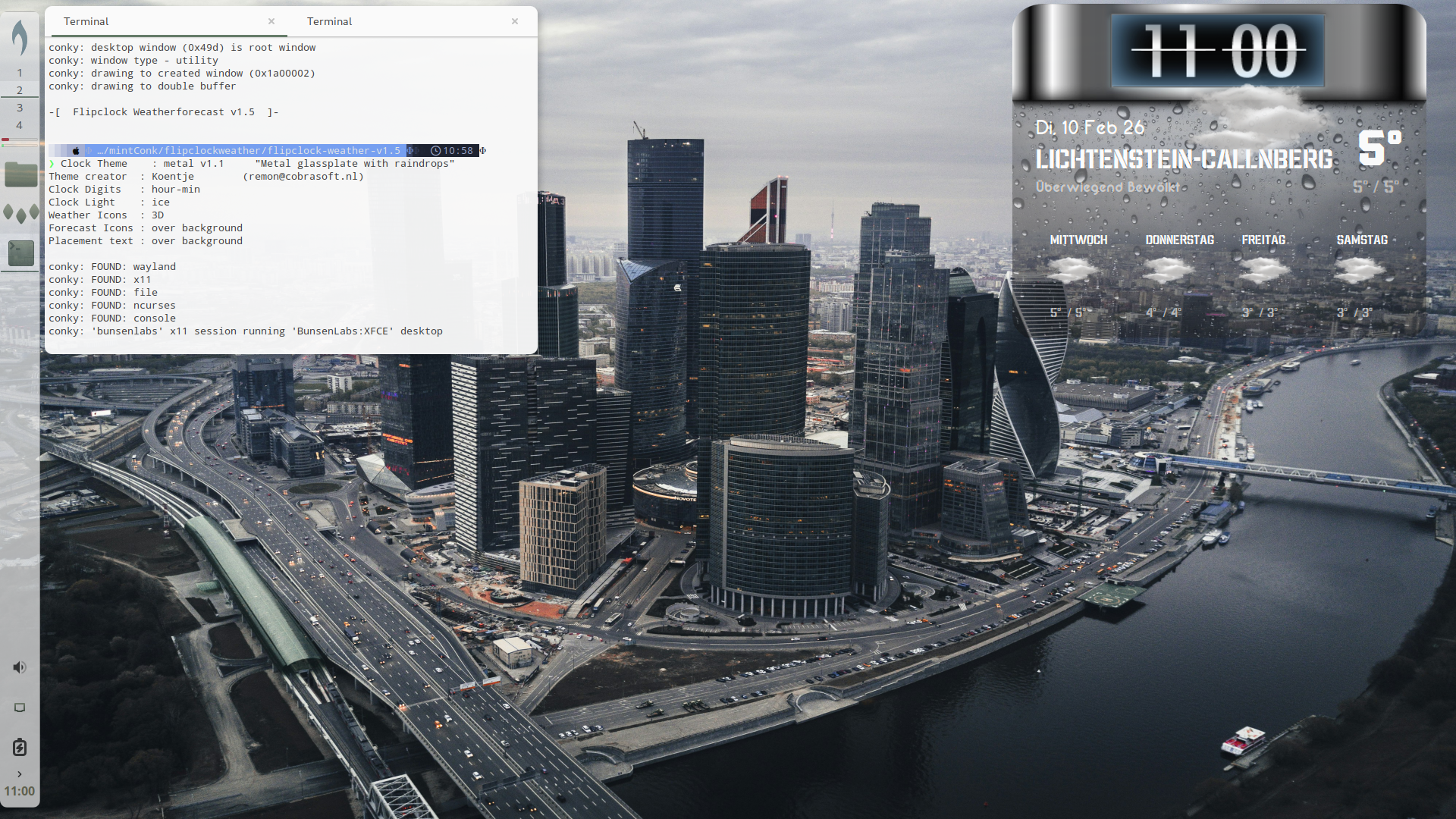Click the network display tray icon

pyautogui.click(x=20, y=708)
